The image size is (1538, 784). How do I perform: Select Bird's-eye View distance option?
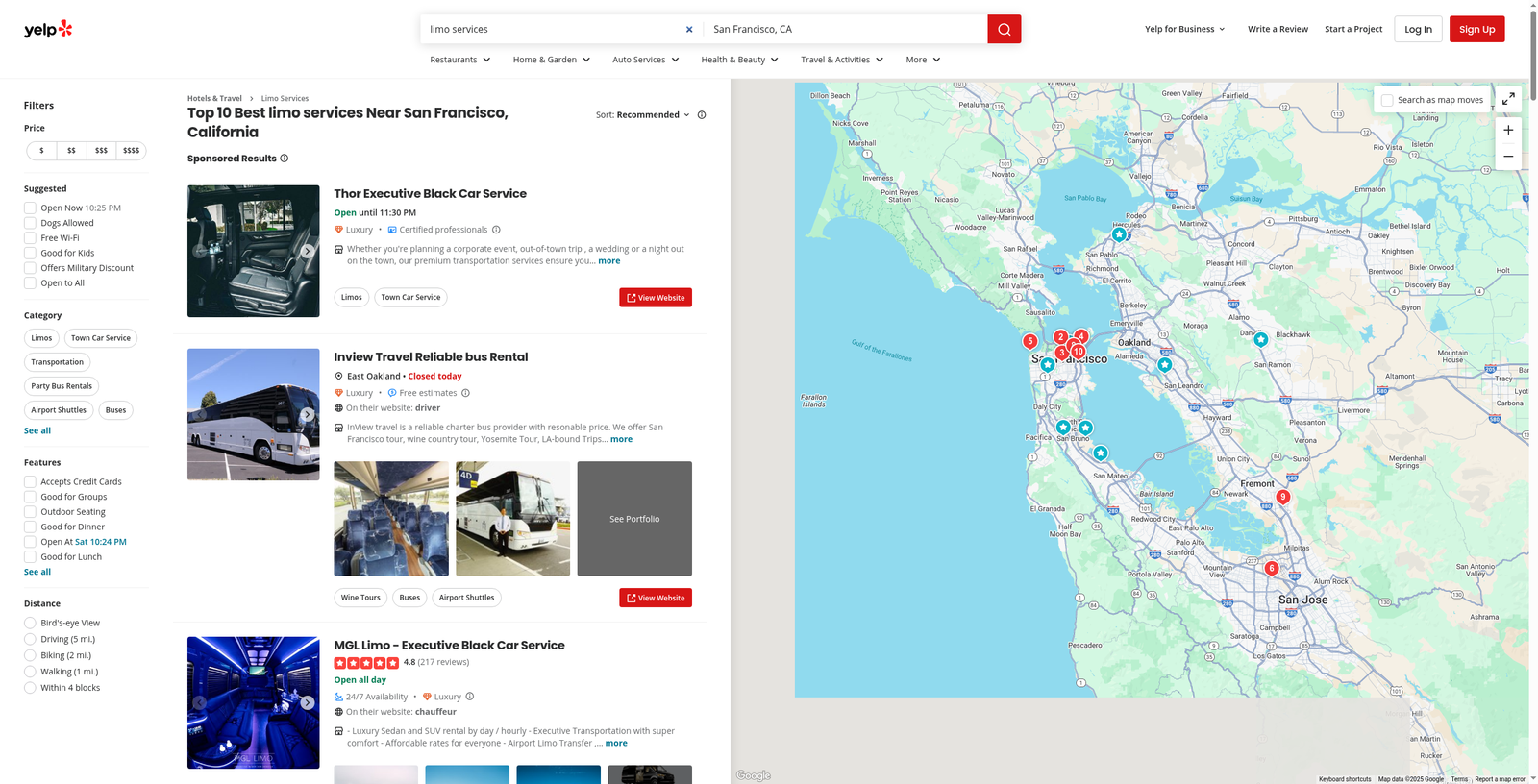pos(30,623)
